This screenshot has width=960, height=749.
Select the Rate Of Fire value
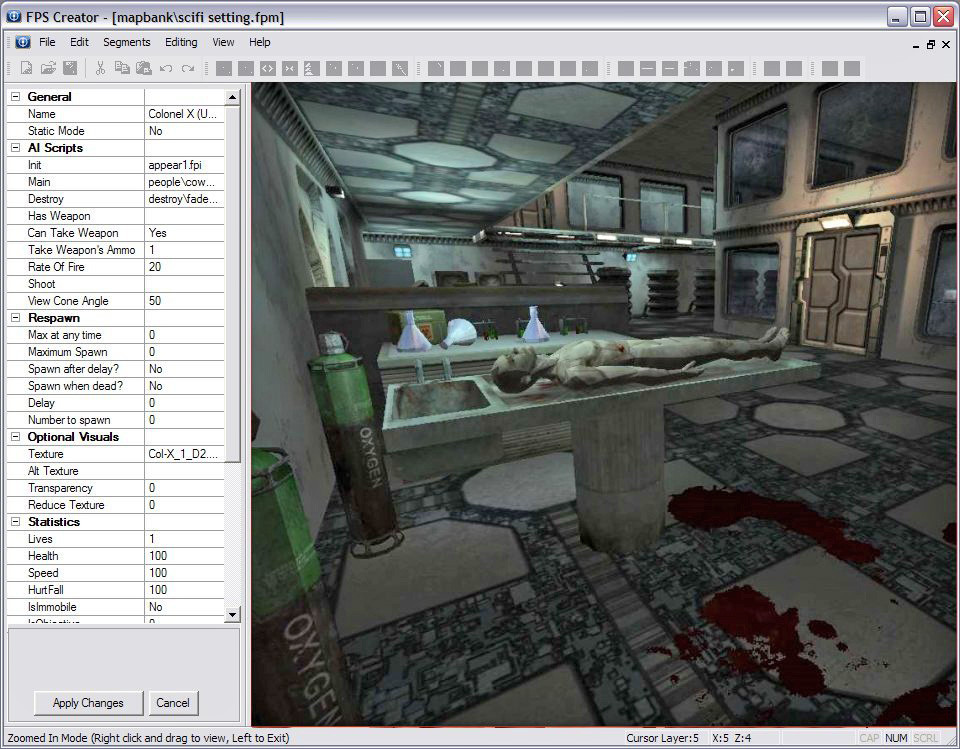tap(184, 267)
